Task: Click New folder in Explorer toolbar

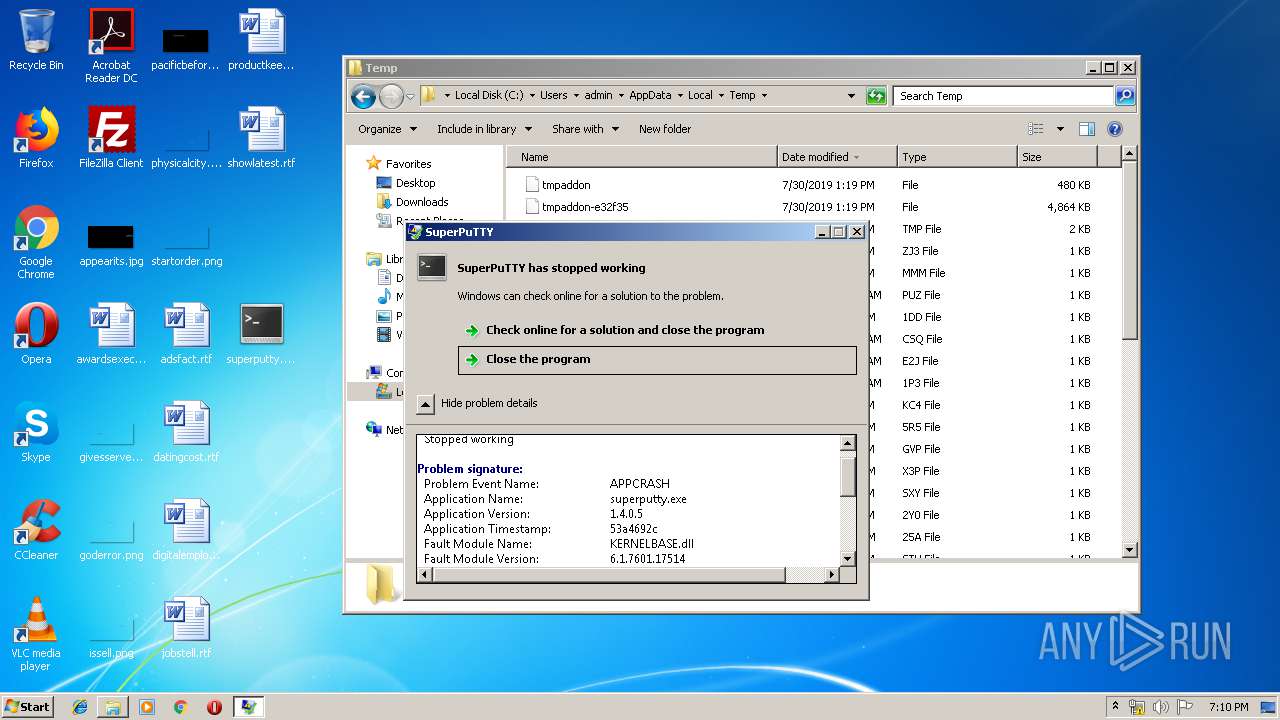Action: pyautogui.click(x=665, y=129)
